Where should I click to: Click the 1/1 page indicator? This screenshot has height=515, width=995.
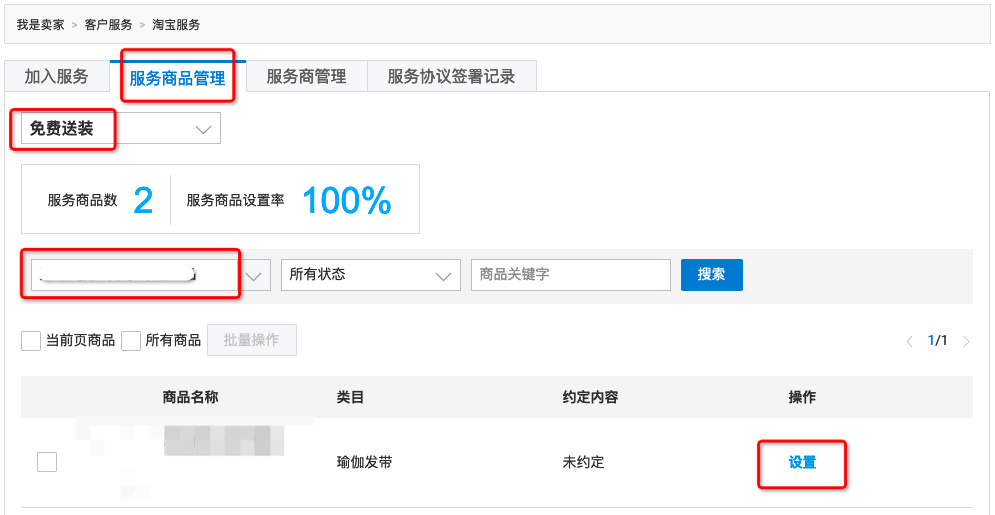point(937,341)
